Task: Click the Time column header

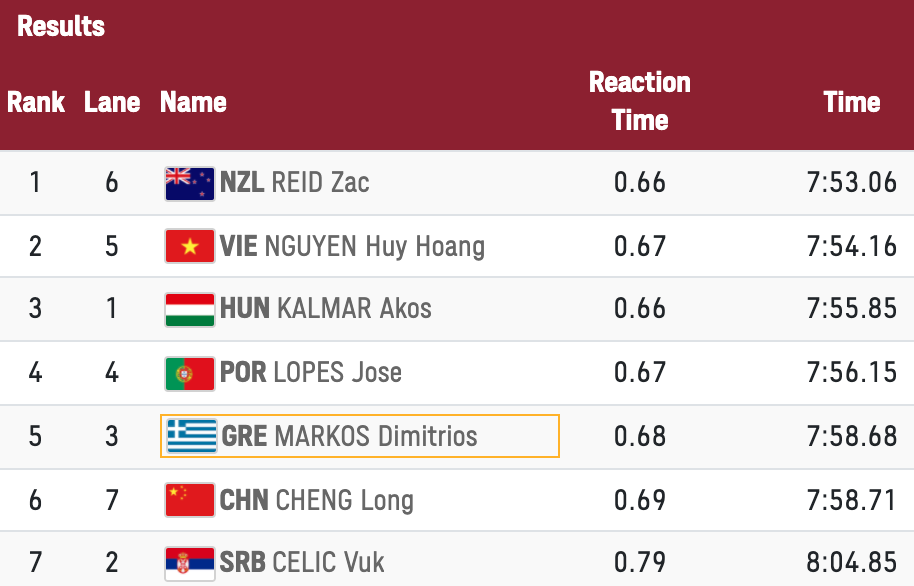Action: click(852, 102)
